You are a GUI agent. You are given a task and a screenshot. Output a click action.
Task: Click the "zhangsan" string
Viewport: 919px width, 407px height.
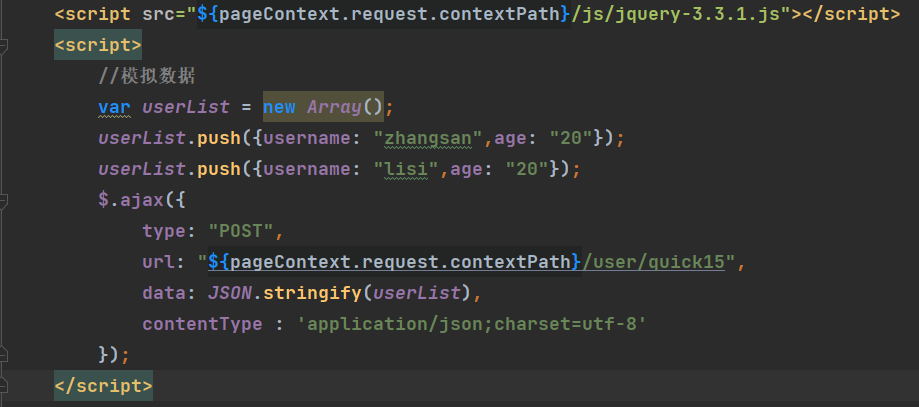click(427, 138)
